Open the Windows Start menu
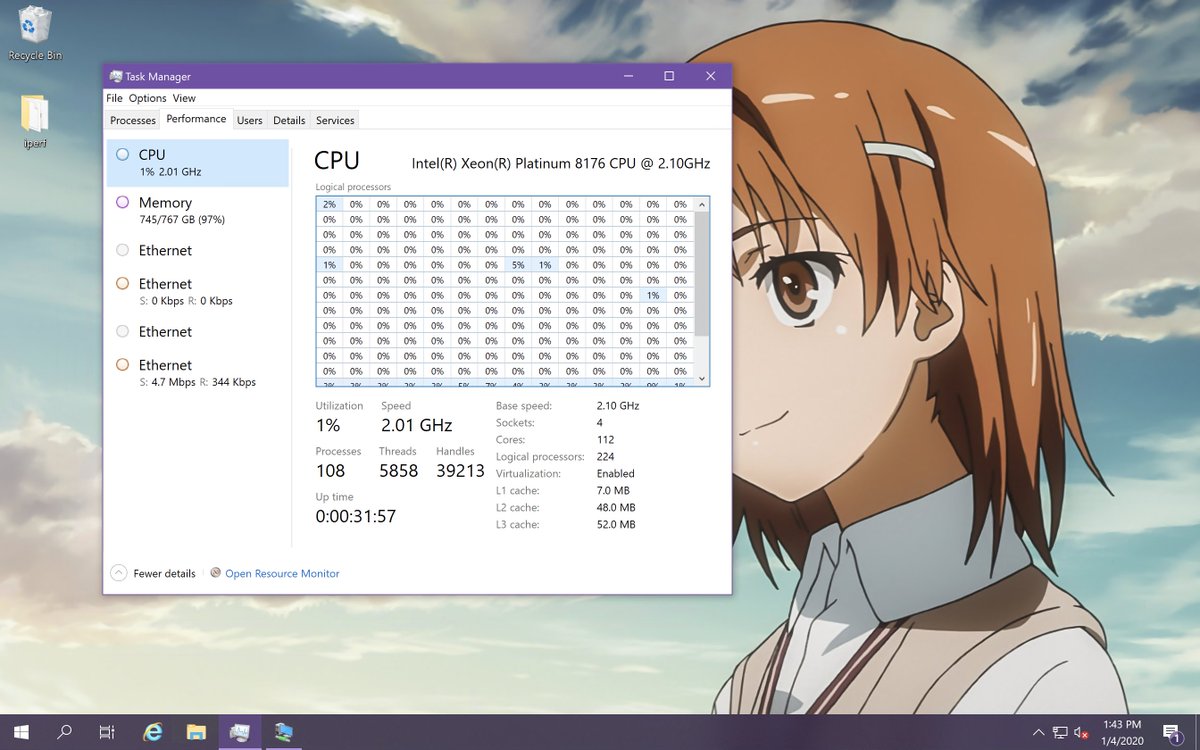 [20, 732]
